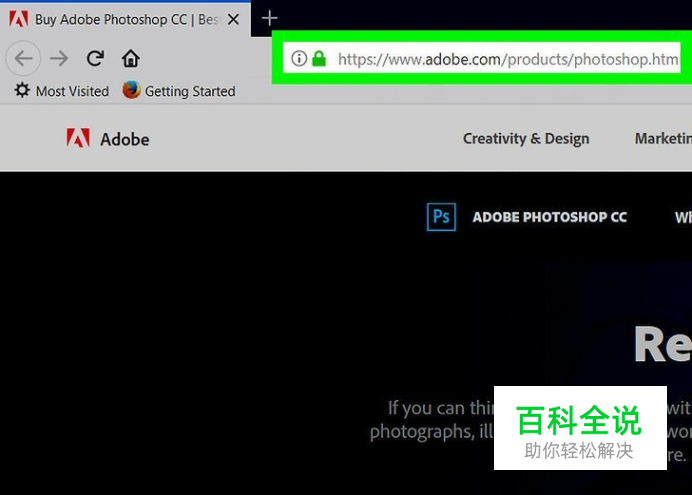Image resolution: width=692 pixels, height=495 pixels.
Task: Click the site information icon in address bar
Action: 299,58
